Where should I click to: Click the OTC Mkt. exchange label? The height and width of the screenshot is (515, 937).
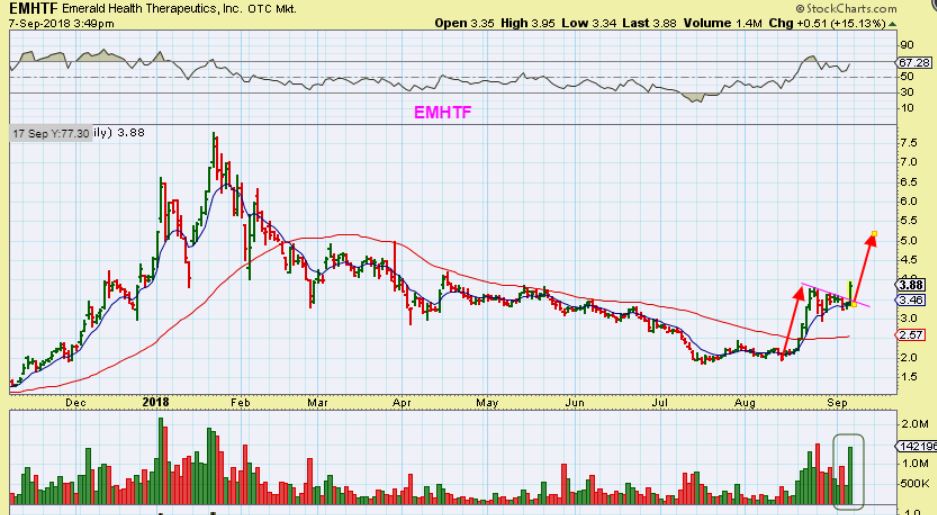pyautogui.click(x=271, y=9)
